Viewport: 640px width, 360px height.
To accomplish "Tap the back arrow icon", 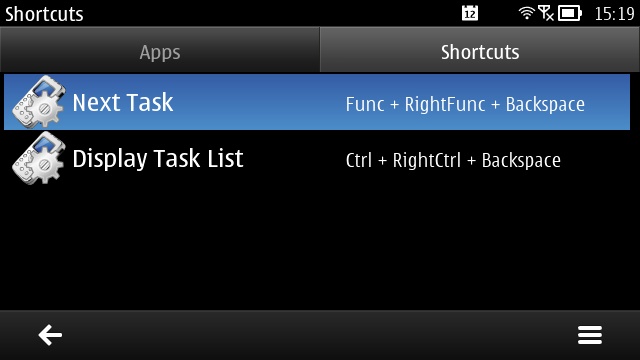I will tap(50, 335).
